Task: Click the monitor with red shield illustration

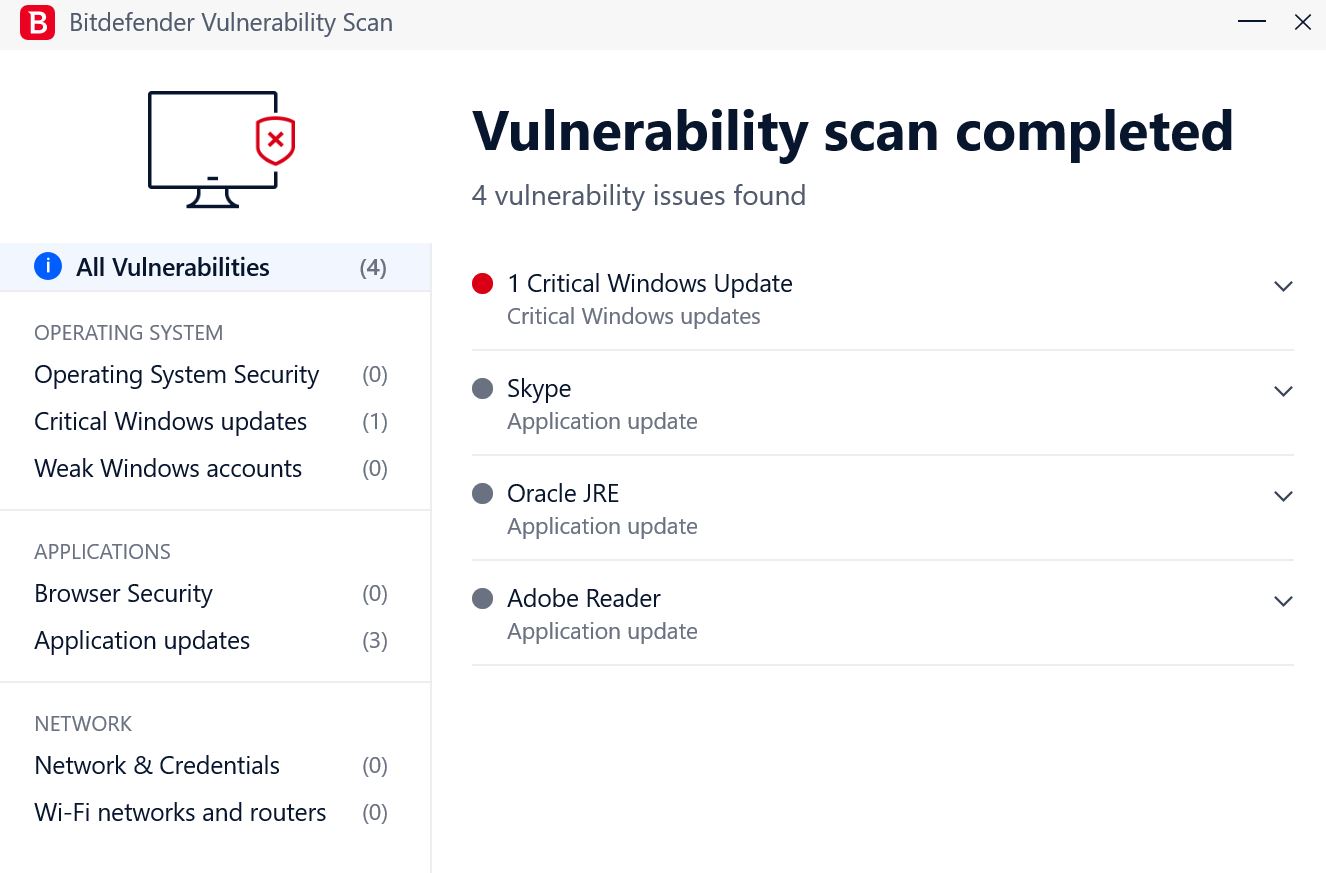Action: (222, 149)
